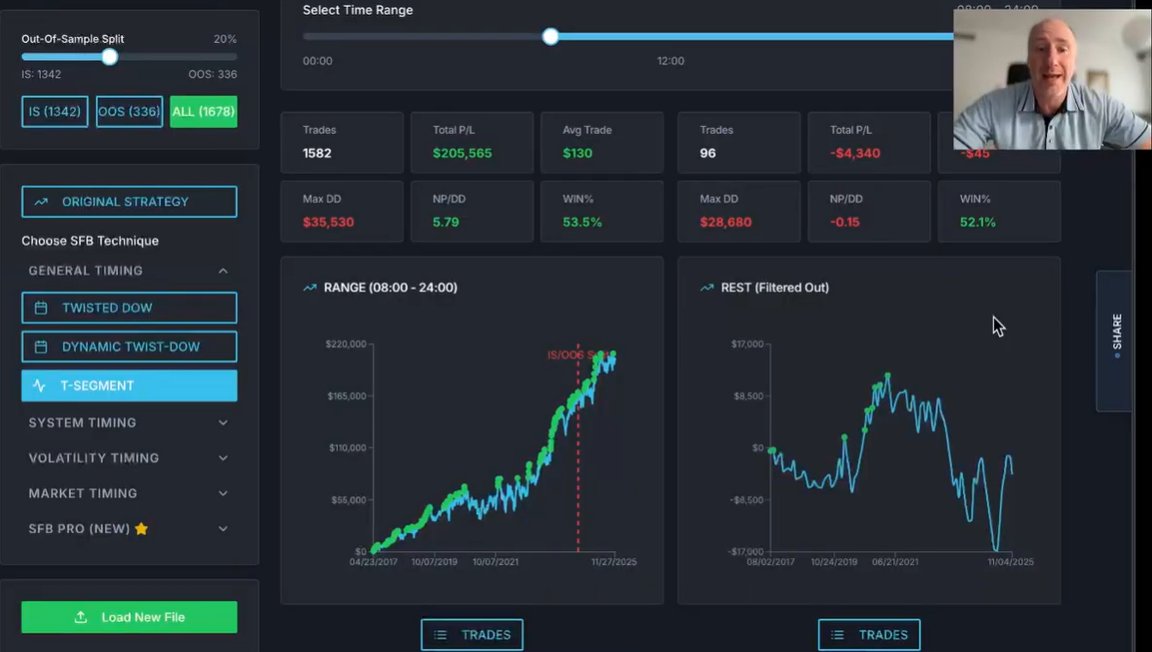
Task: Click the Total P/L $205,565 value
Action: click(462, 153)
